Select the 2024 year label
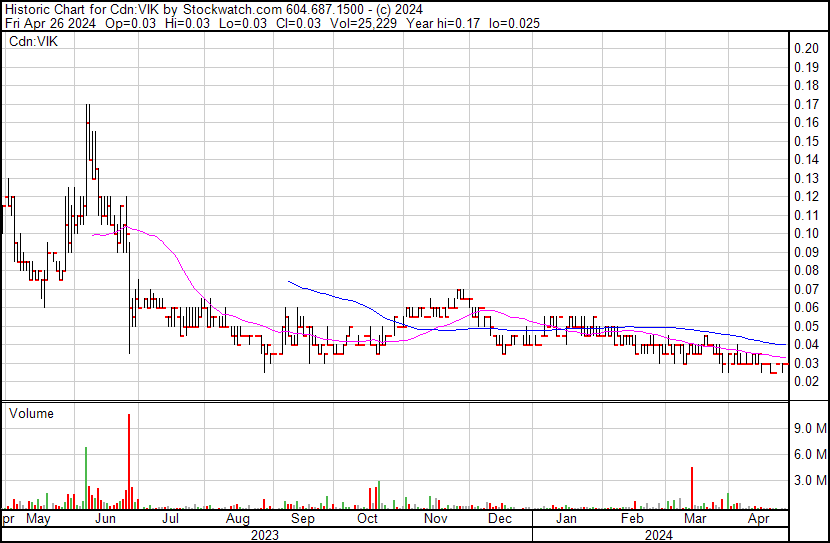 tap(660, 534)
